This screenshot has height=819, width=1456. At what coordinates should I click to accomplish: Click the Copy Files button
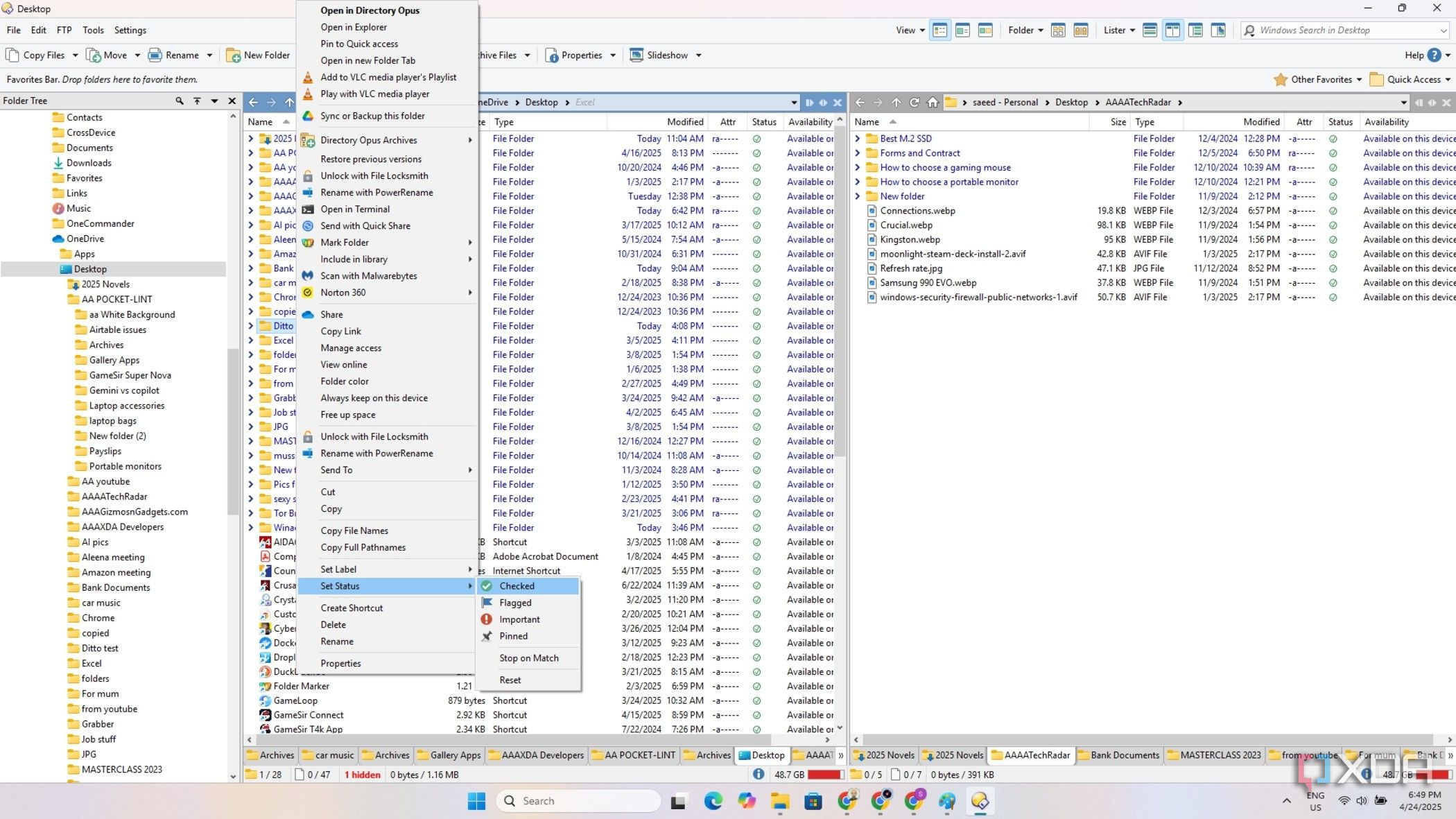point(36,55)
